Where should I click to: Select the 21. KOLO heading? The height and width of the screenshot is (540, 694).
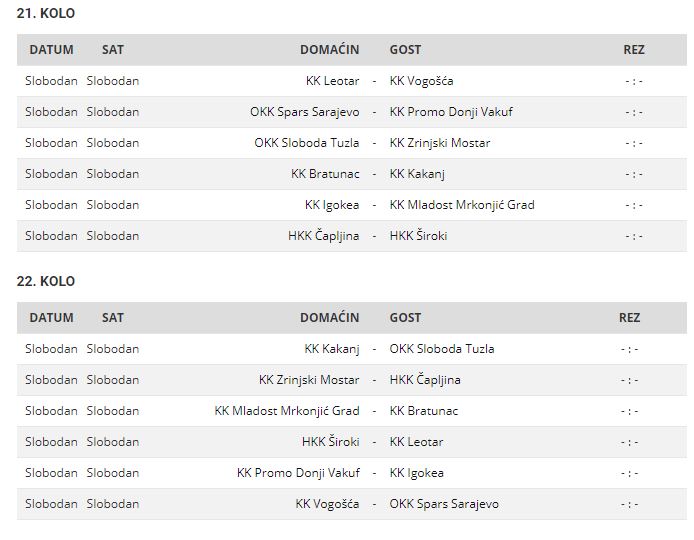tap(46, 13)
